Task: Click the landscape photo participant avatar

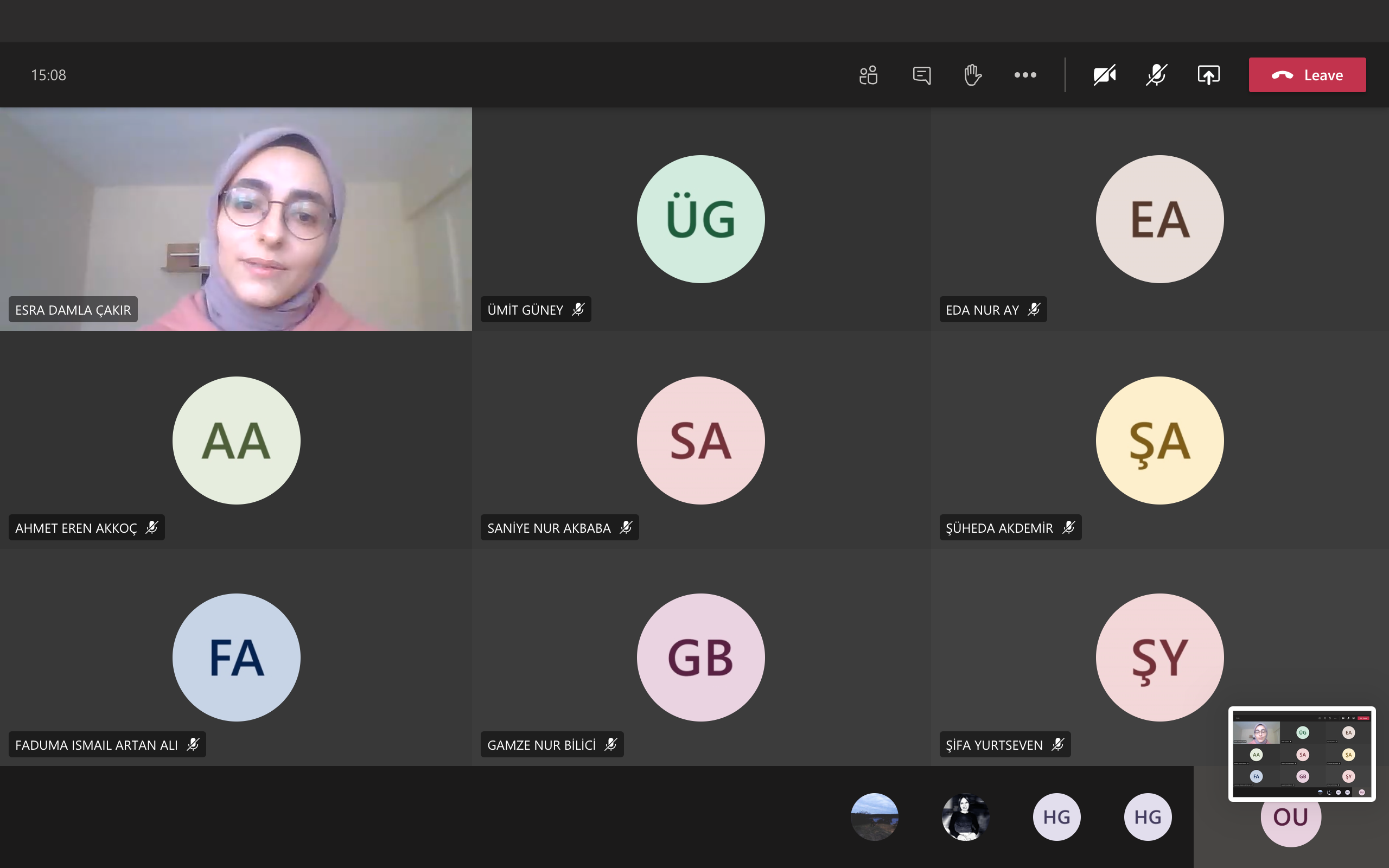Action: click(874, 817)
